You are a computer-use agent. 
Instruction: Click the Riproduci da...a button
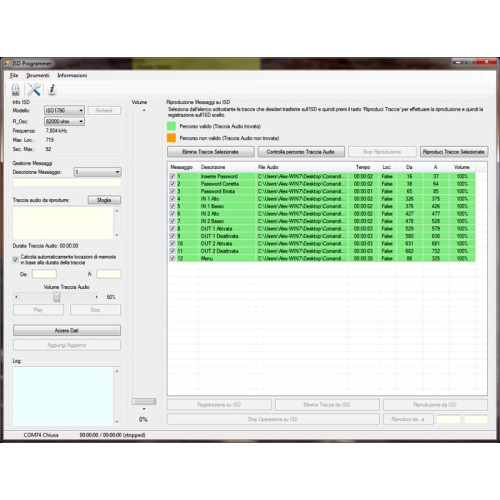click(408, 419)
